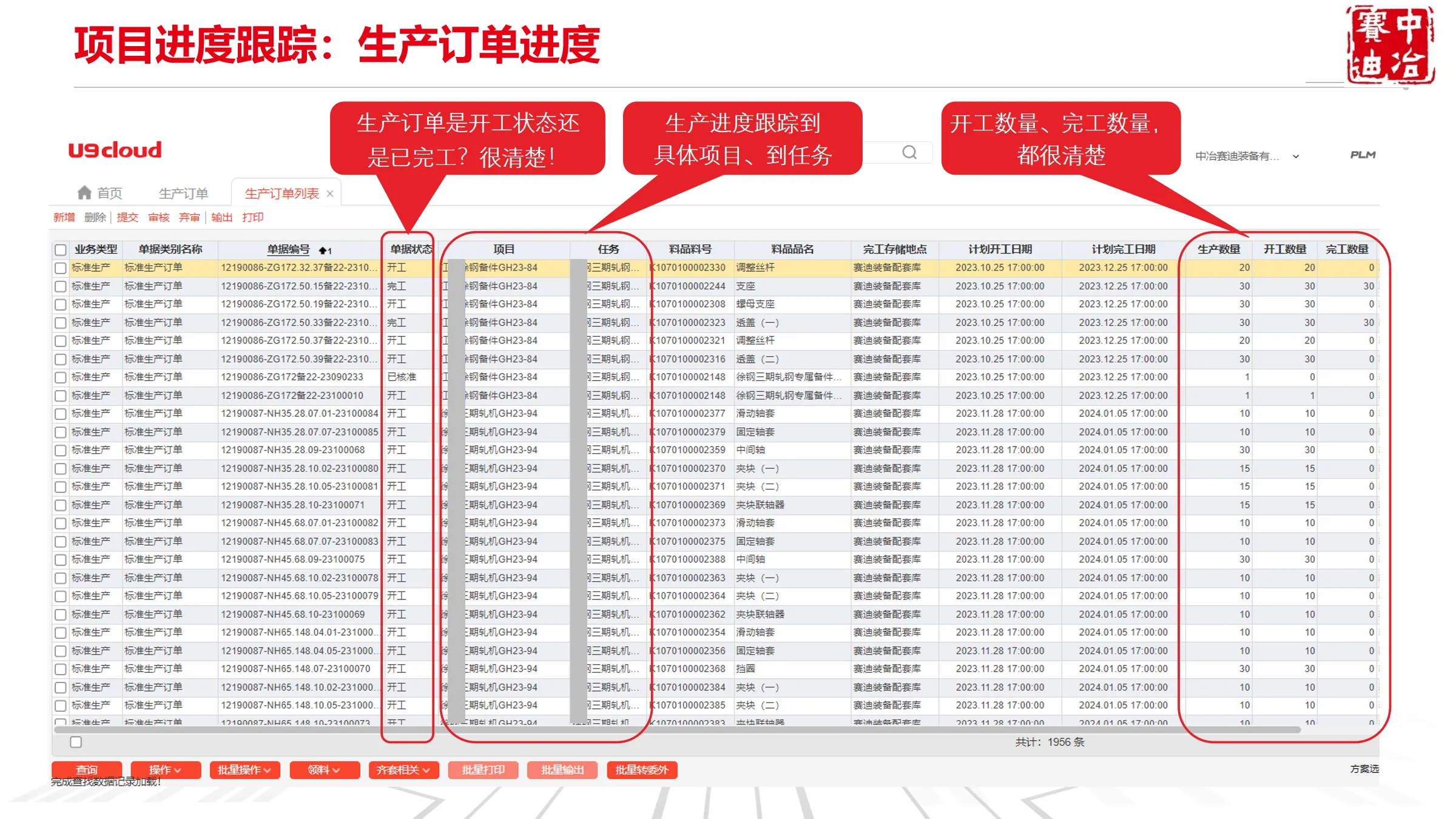Click 弃审 in the toolbar
The height and width of the screenshot is (819, 1456).
coord(189,217)
